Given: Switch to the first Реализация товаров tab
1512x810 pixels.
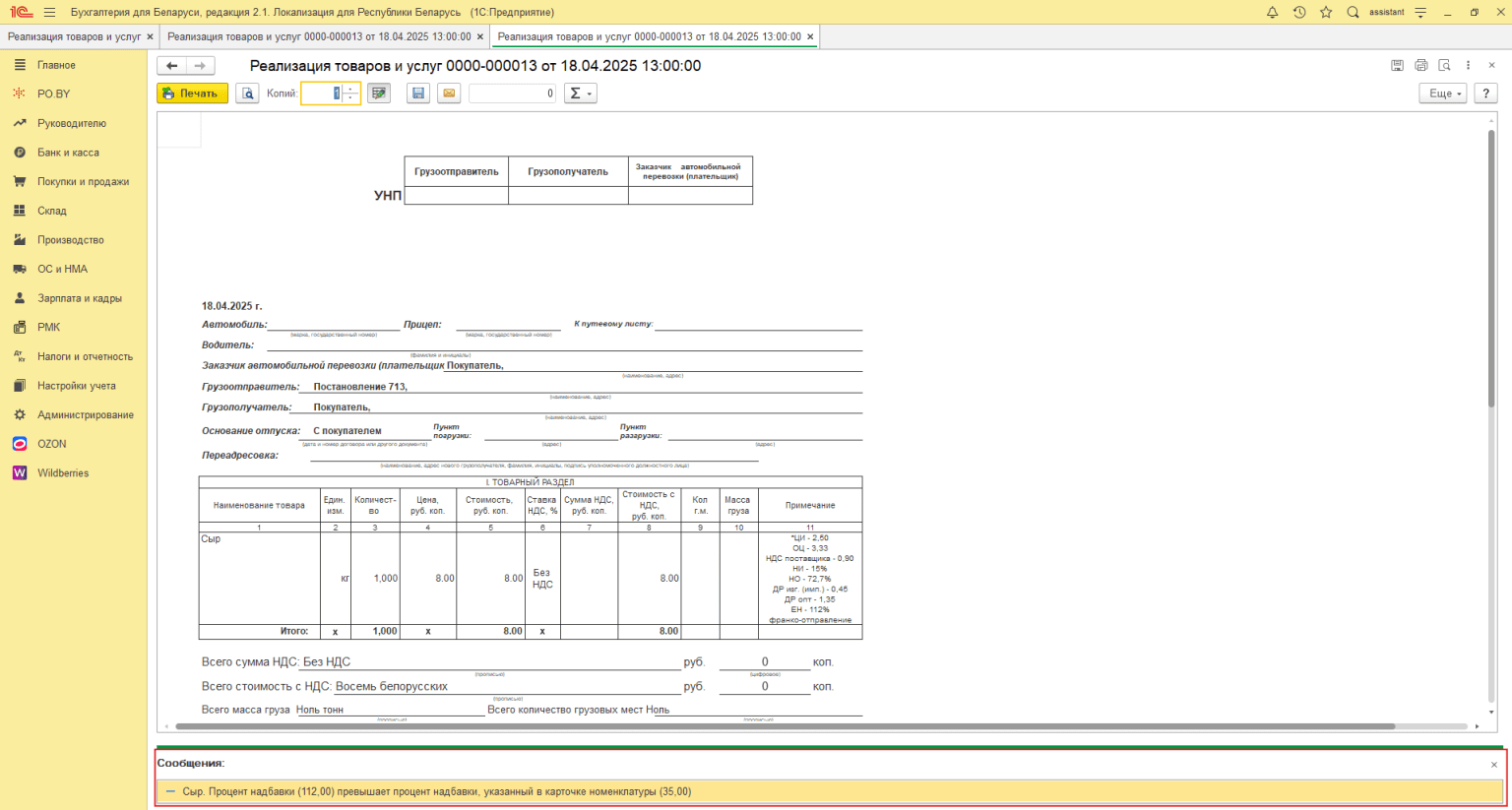Looking at the screenshot, I should point(74,36).
